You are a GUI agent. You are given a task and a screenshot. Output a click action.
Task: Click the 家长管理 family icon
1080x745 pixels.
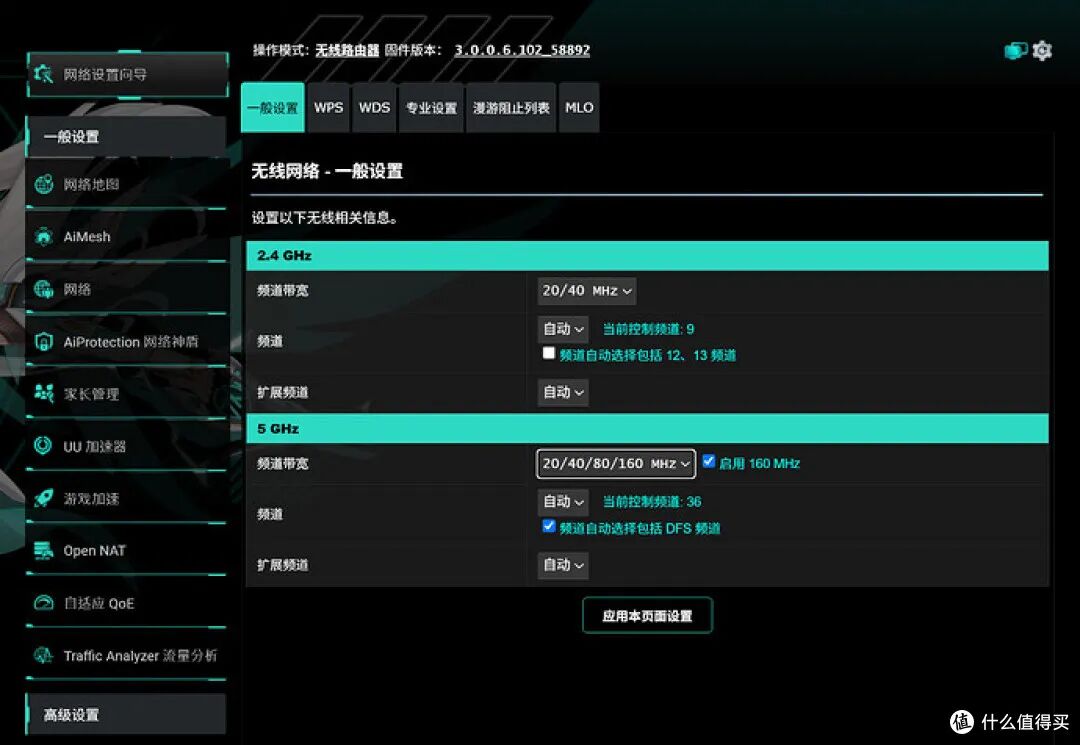pyautogui.click(x=43, y=394)
